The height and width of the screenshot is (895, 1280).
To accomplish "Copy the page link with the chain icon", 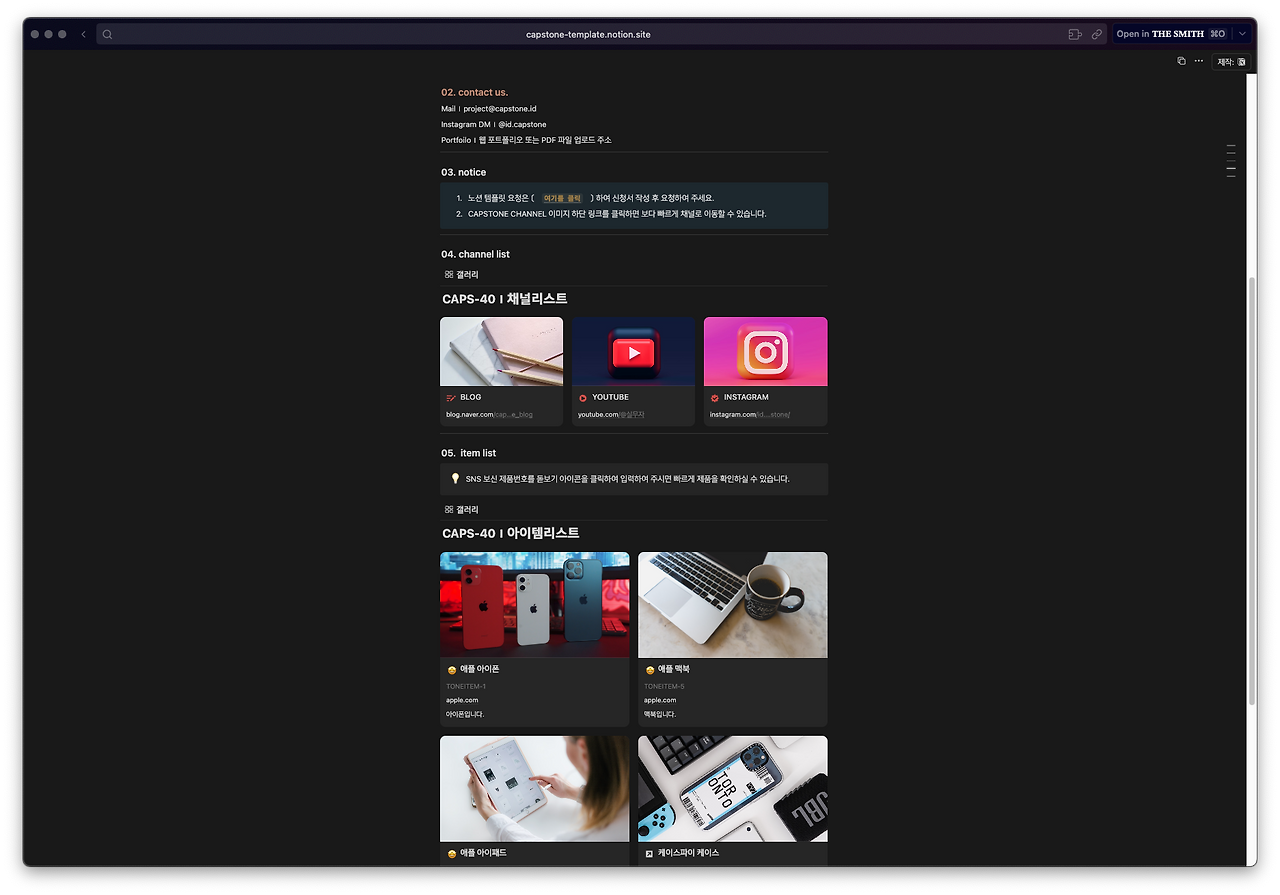I will pyautogui.click(x=1097, y=34).
